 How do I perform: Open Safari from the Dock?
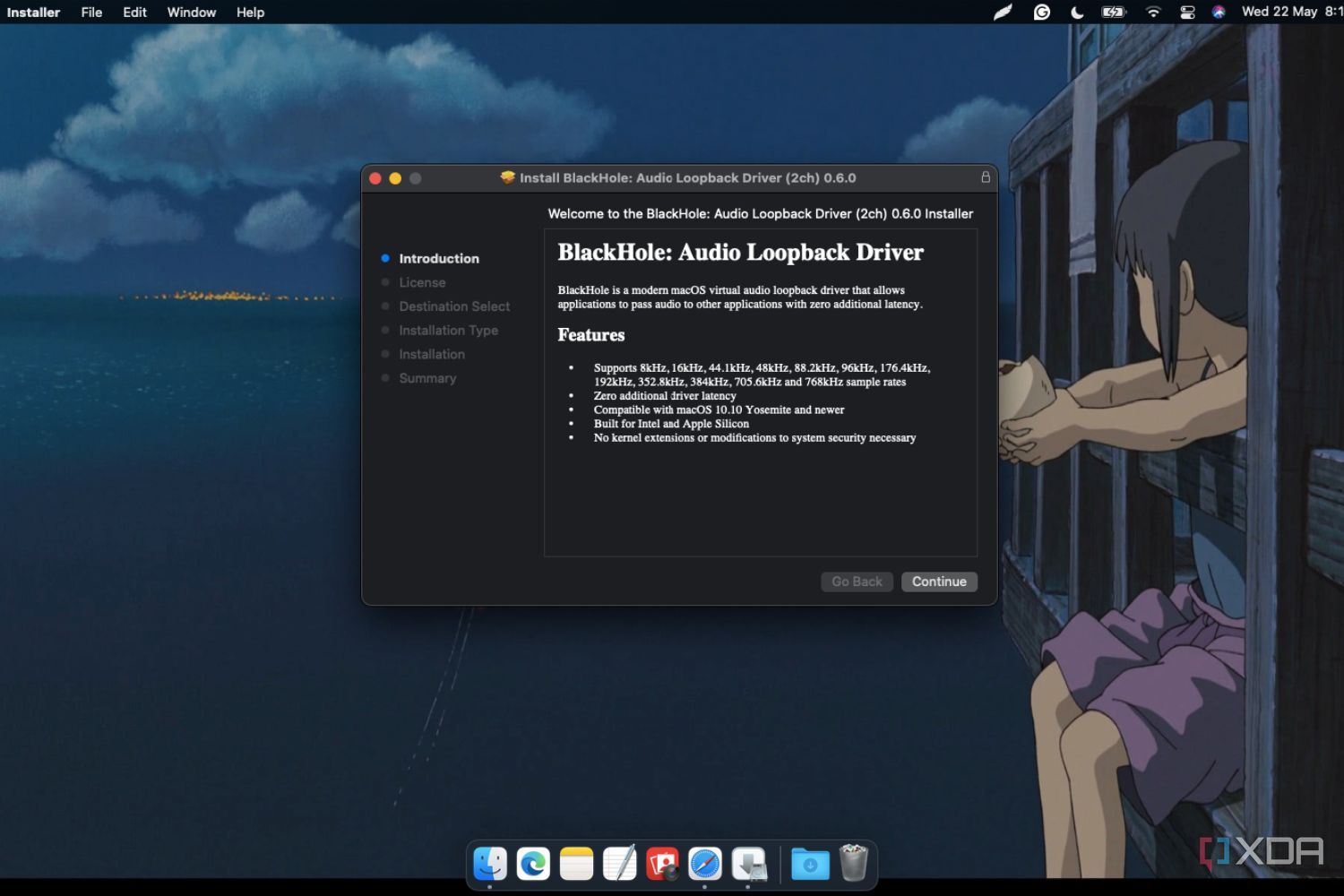point(705,864)
